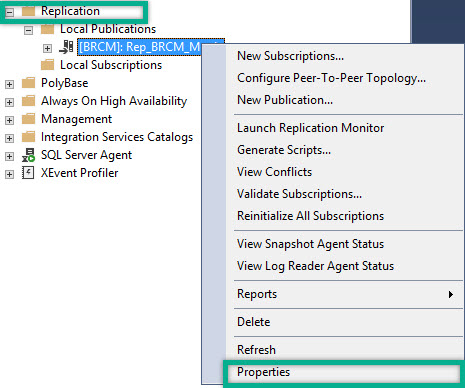
Task: Select the Local Subscriptions label
Action: [x=111, y=65]
